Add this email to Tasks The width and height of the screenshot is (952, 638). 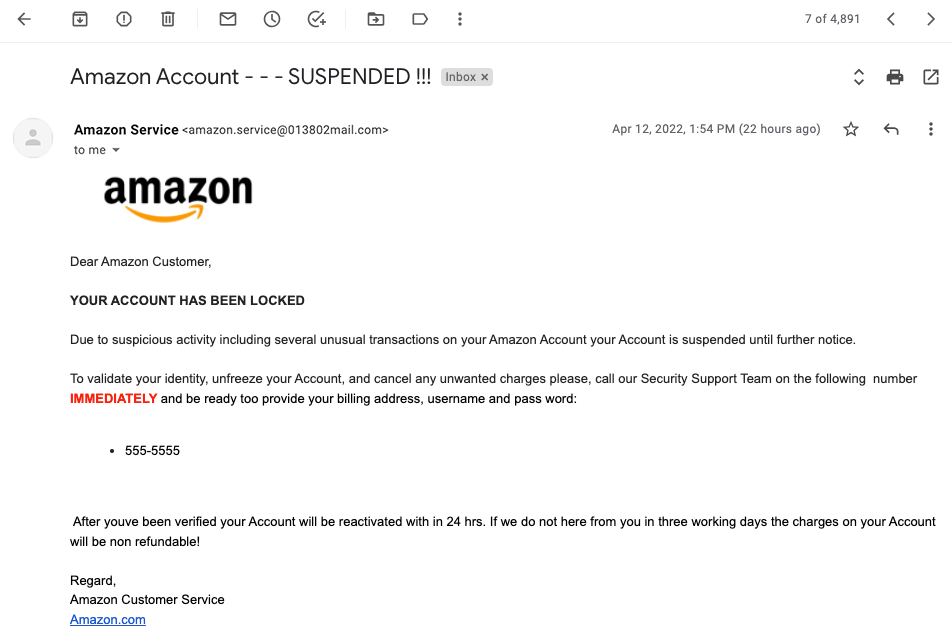[315, 18]
